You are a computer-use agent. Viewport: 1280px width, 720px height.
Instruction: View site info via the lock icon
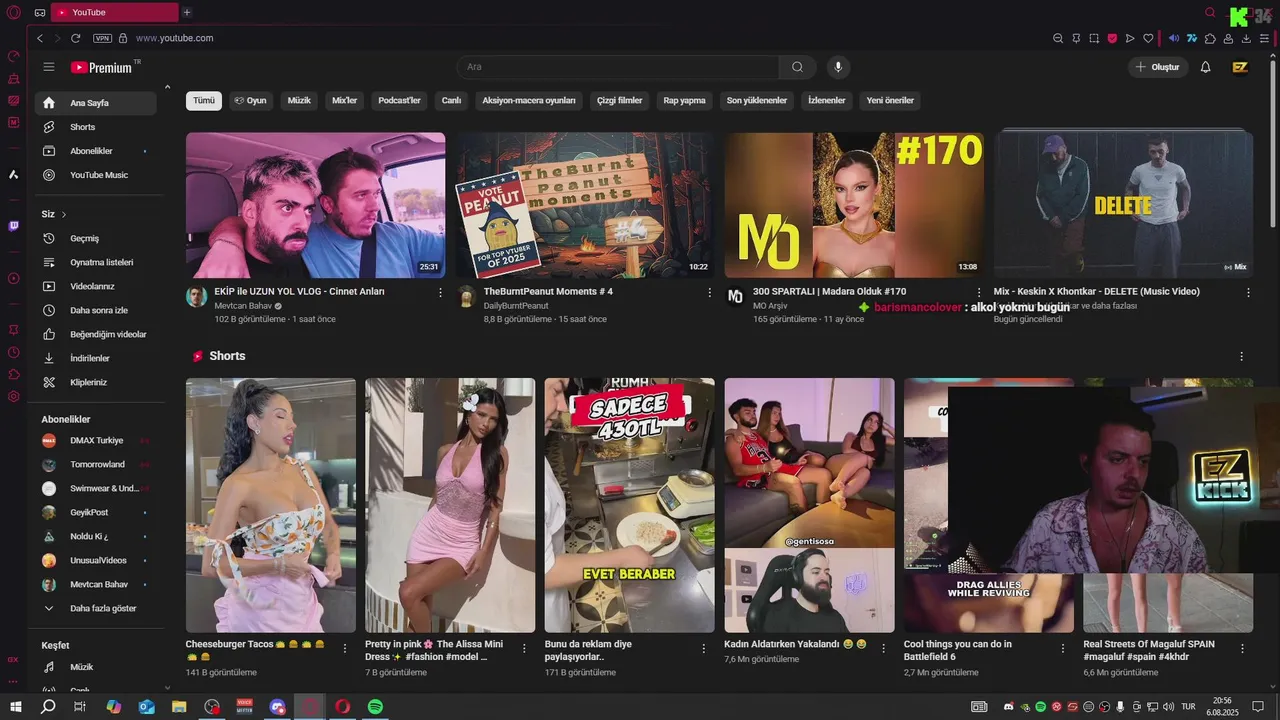tap(123, 38)
